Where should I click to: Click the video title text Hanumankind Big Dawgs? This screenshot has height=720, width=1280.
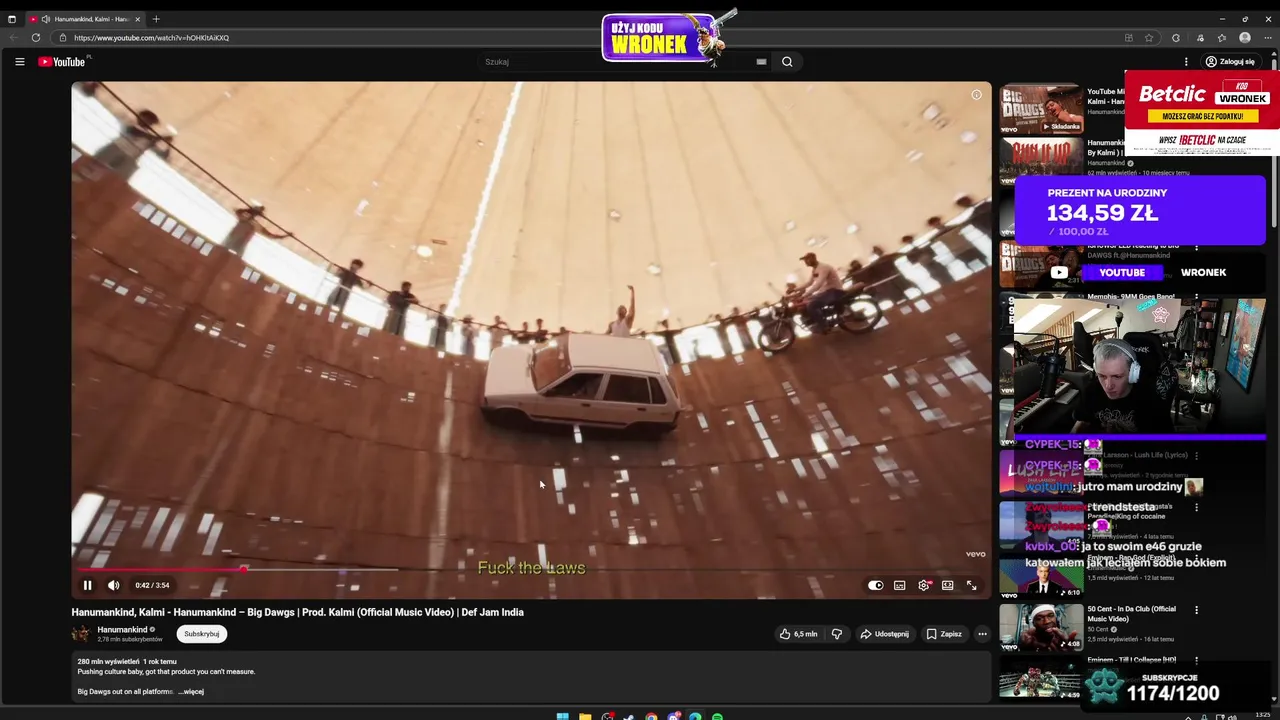point(297,612)
